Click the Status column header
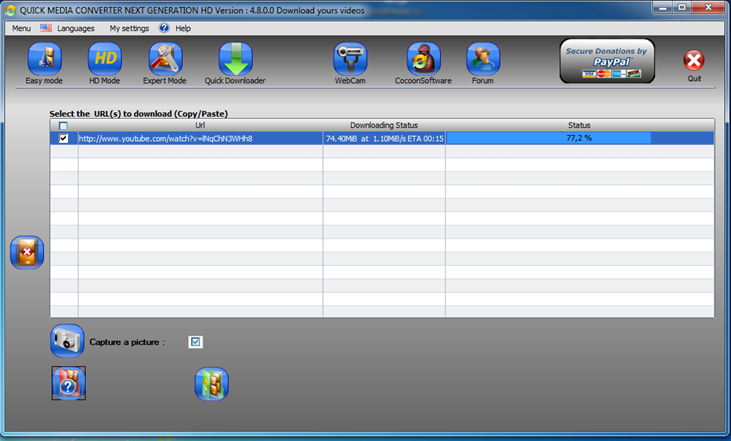This screenshot has width=731, height=441. coord(579,125)
